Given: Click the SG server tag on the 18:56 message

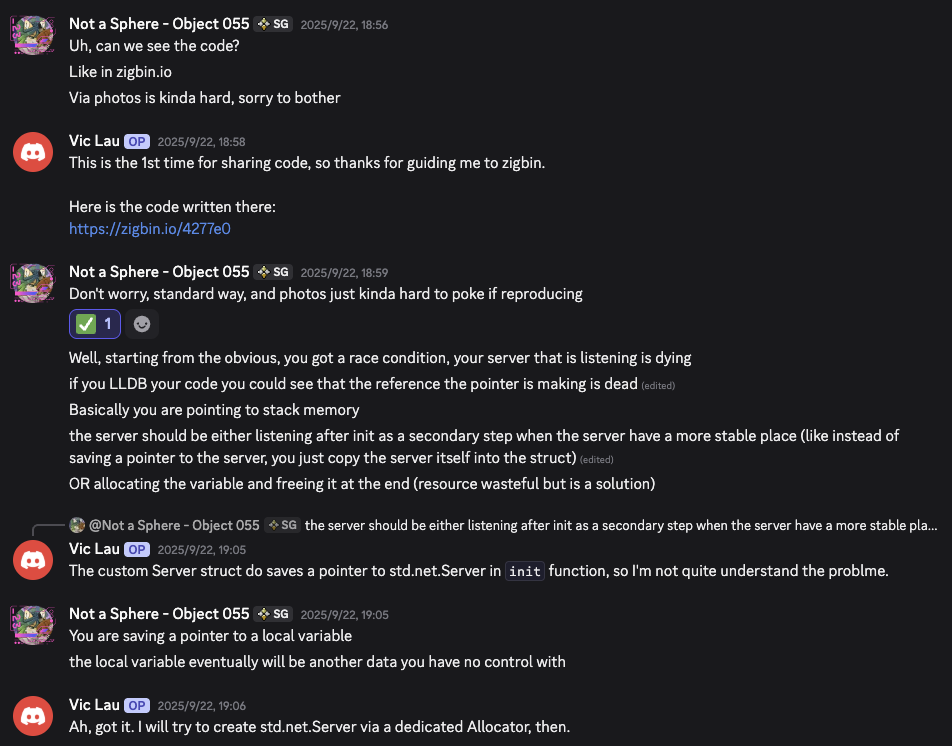Looking at the screenshot, I should point(273,23).
